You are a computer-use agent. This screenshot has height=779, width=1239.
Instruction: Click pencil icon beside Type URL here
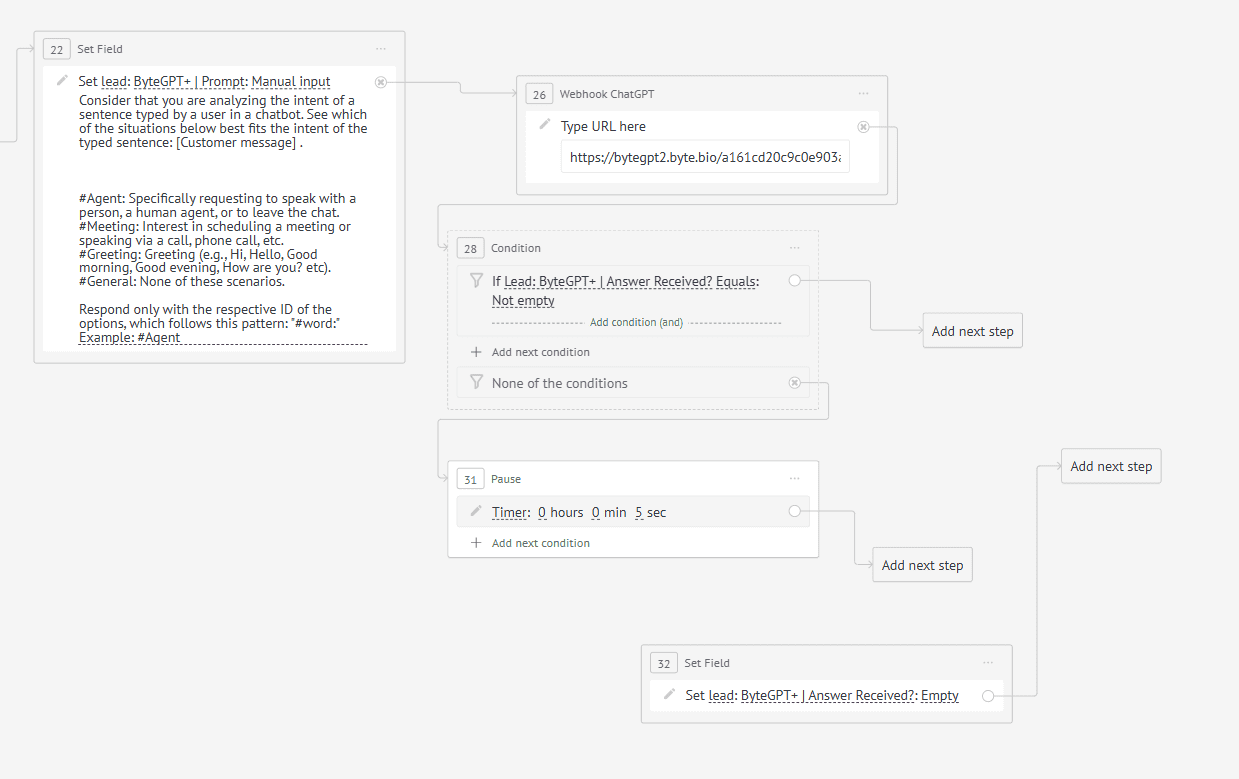coord(545,125)
